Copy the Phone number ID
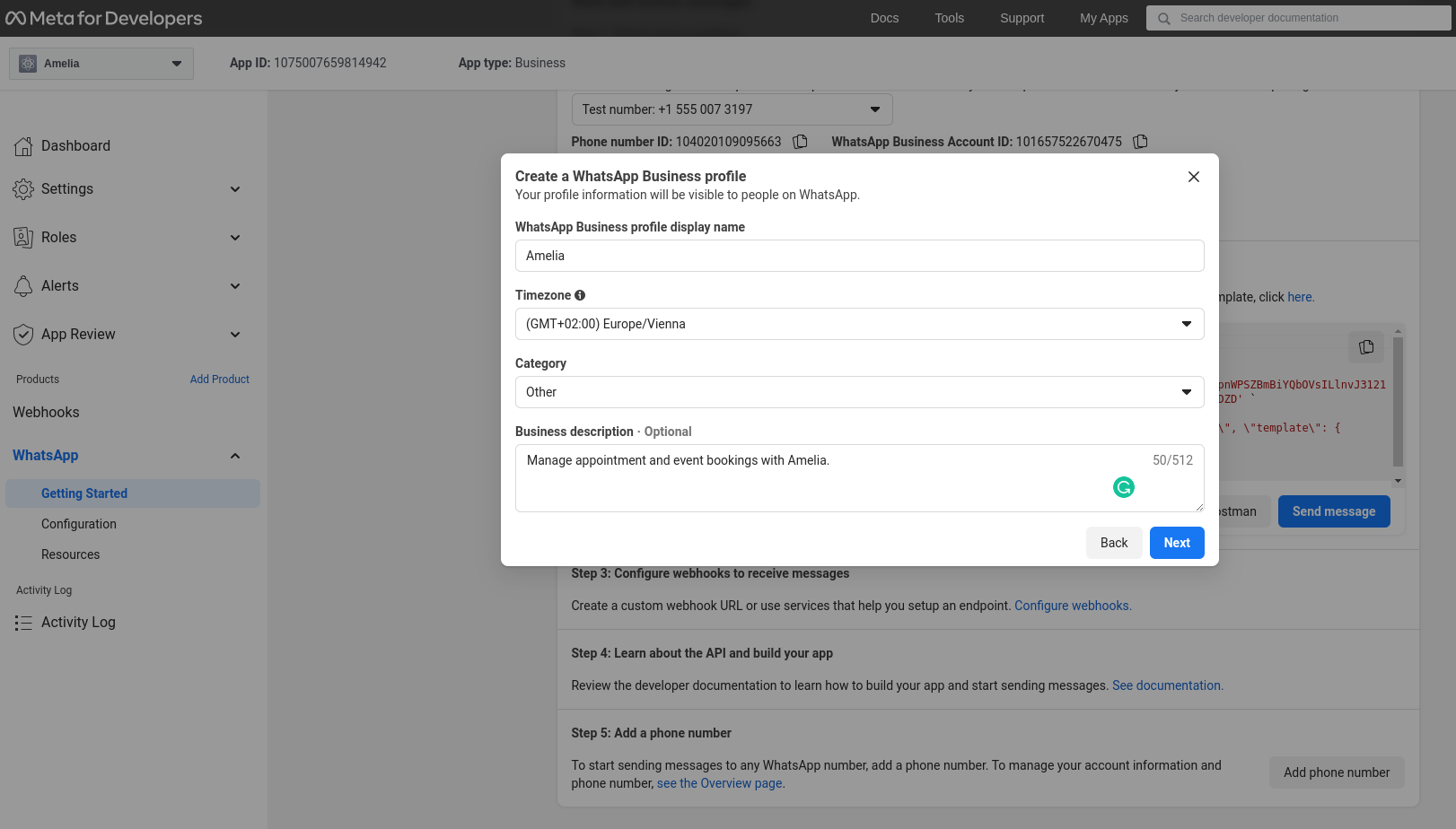Screen dimensions: 1456x829 (801, 142)
